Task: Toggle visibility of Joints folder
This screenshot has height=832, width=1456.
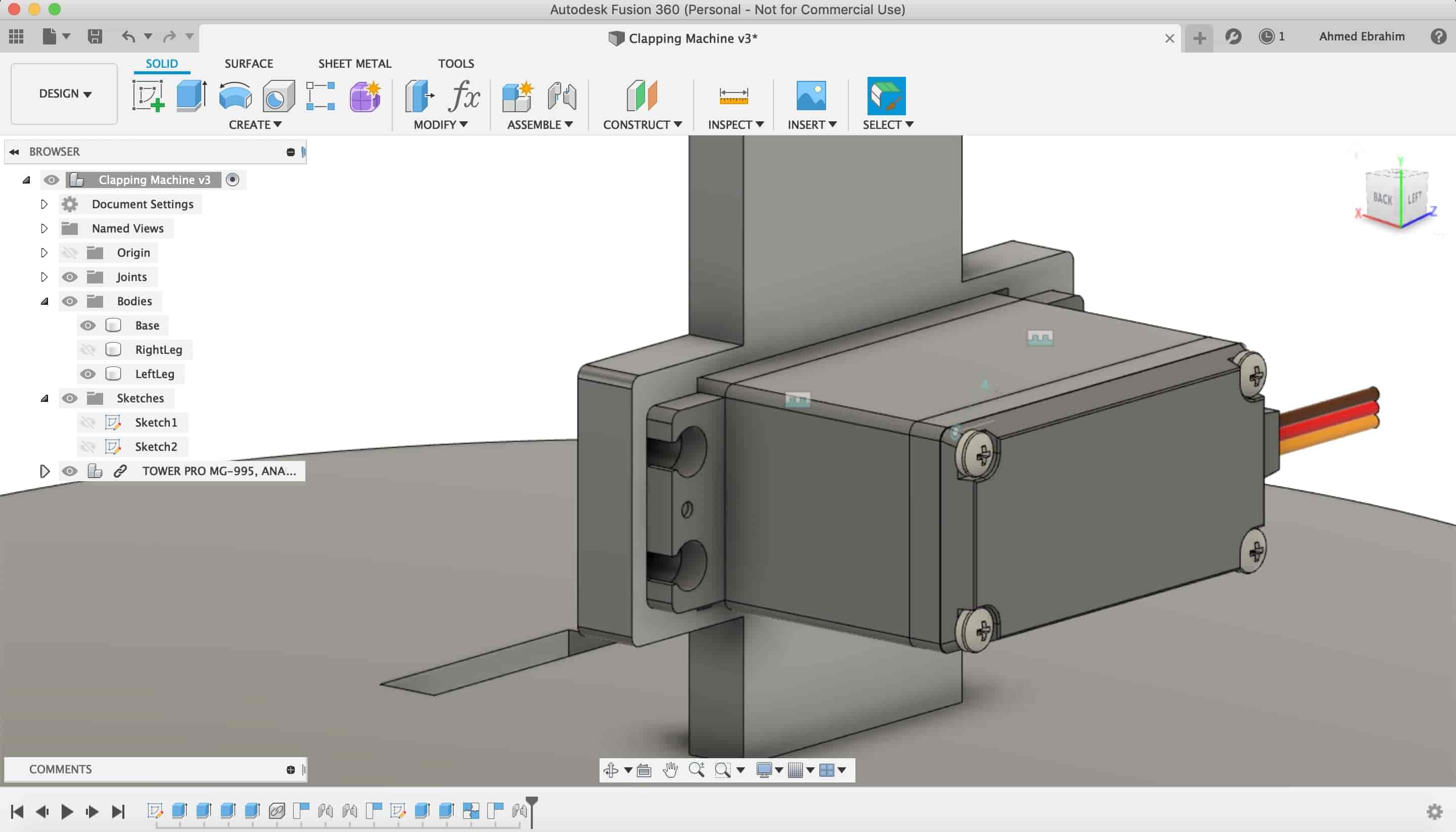Action: click(x=70, y=277)
